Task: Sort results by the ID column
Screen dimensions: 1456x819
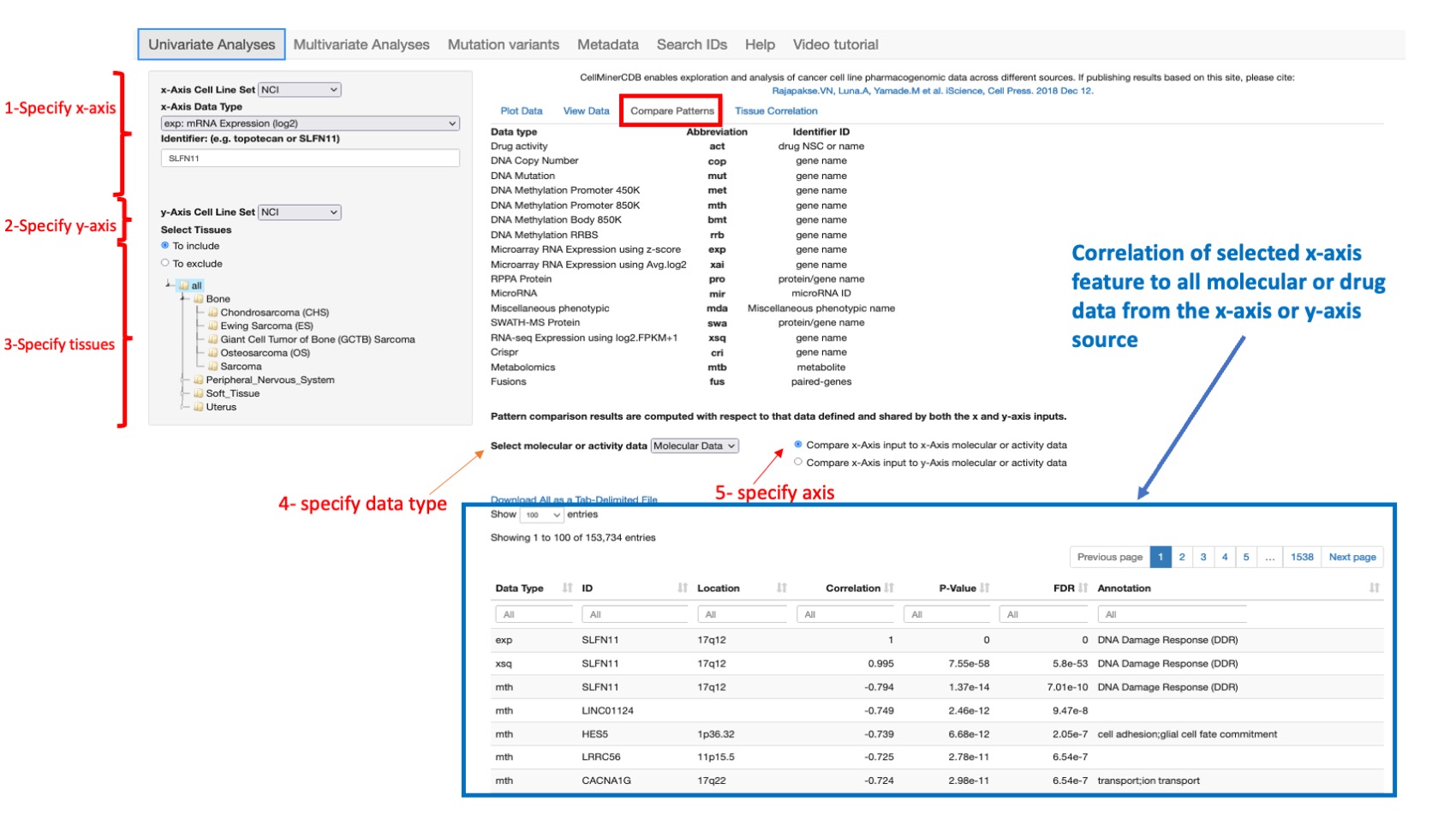Action: coord(682,589)
